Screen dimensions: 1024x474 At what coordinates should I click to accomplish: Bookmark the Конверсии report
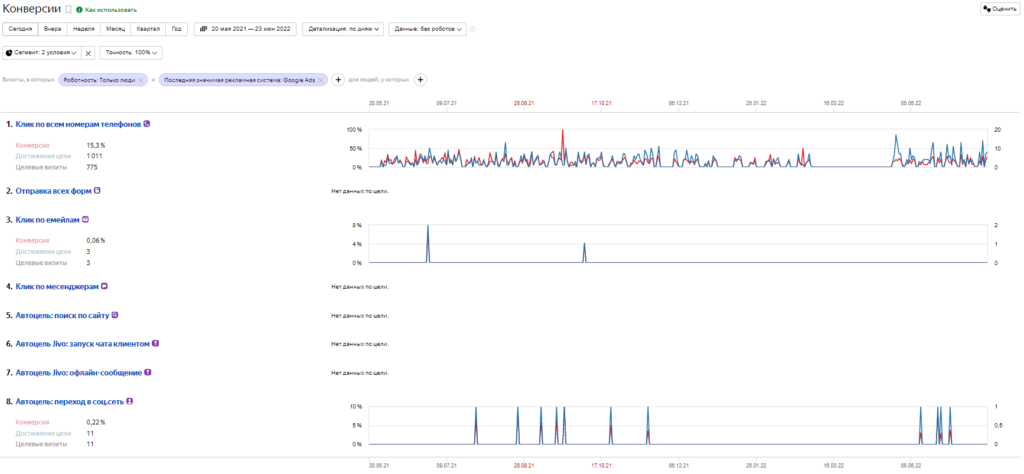[69, 10]
